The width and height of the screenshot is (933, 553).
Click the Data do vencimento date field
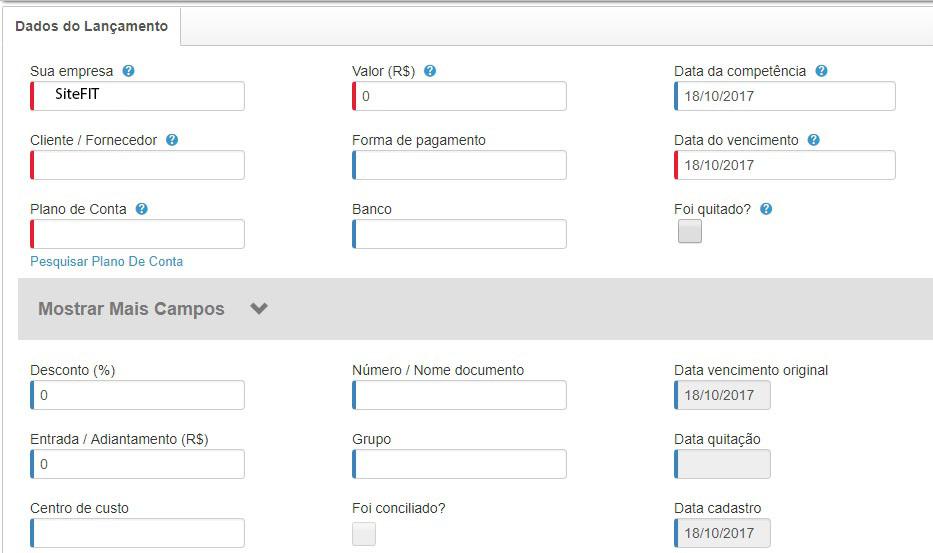click(785, 165)
